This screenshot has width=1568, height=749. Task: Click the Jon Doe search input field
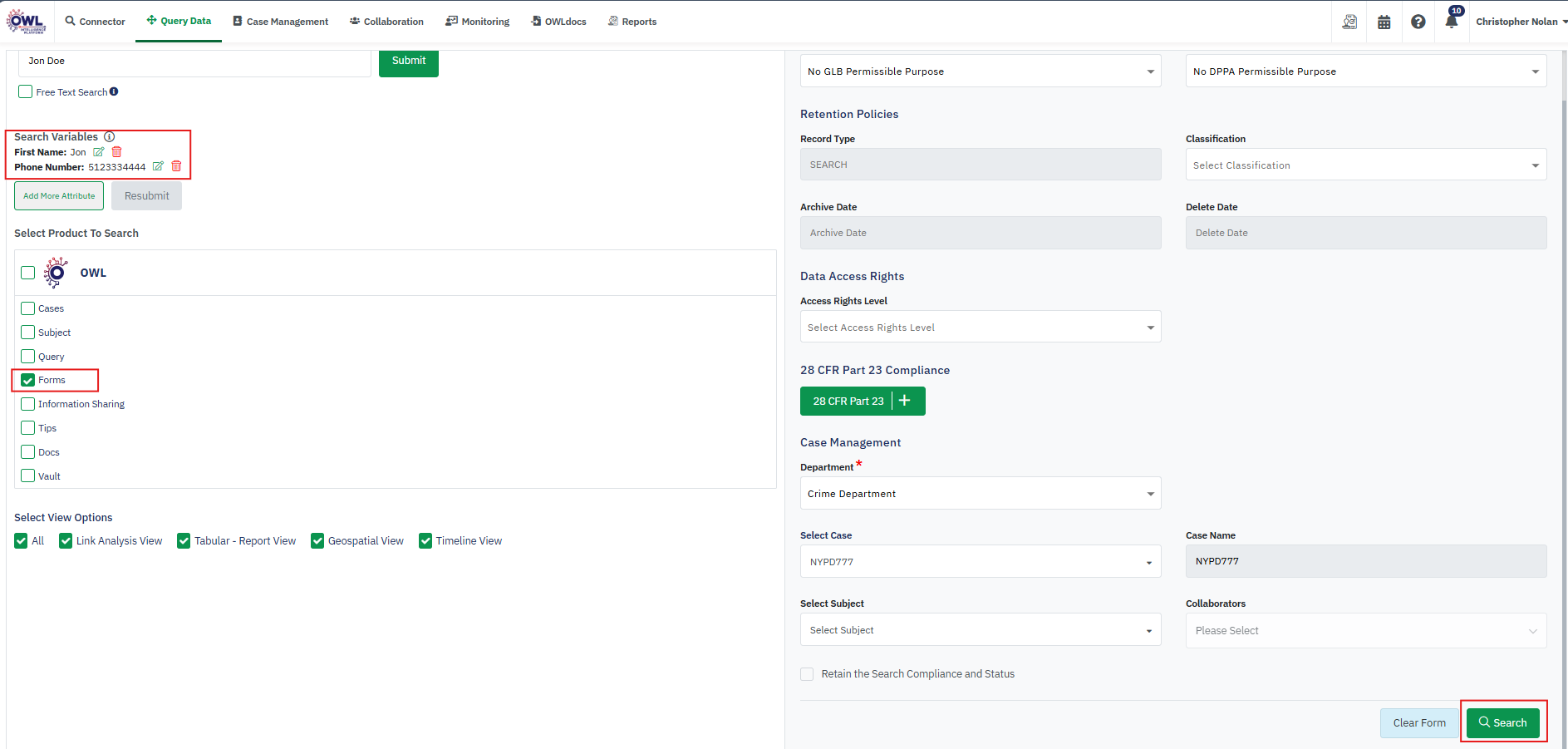[x=194, y=62]
